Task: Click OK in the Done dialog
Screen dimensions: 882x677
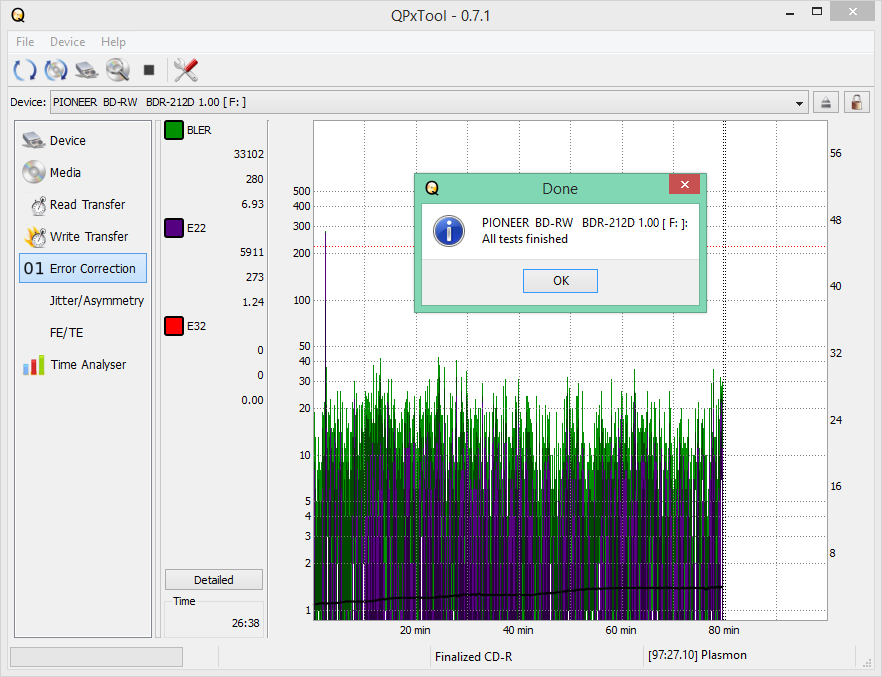Action: 560,281
